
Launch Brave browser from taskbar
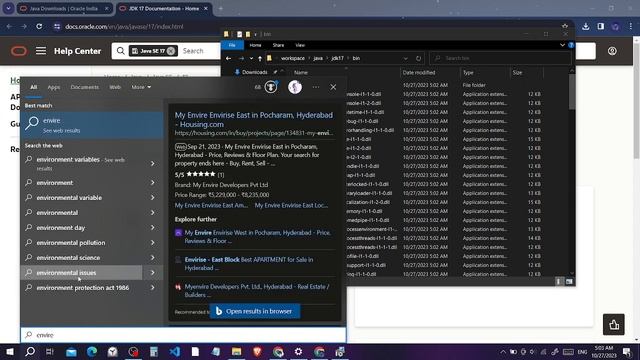tap(257, 351)
